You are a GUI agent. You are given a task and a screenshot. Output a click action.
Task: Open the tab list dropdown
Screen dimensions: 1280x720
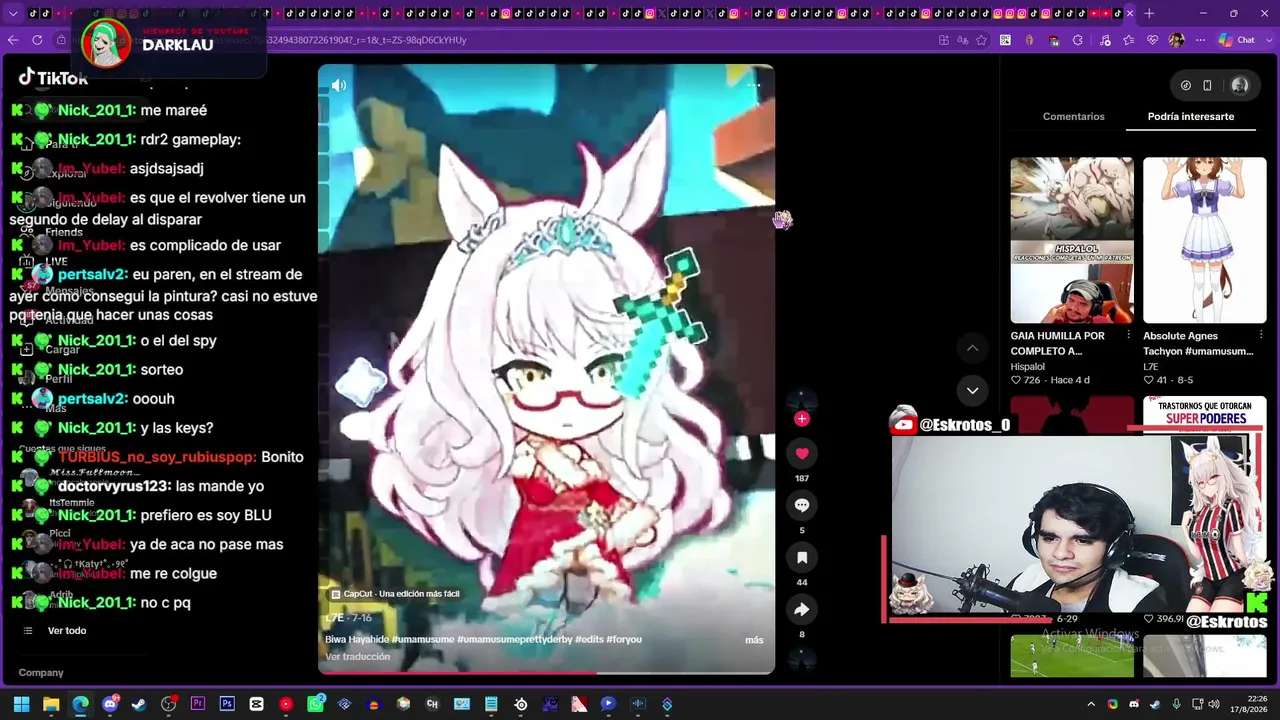pos(13,13)
